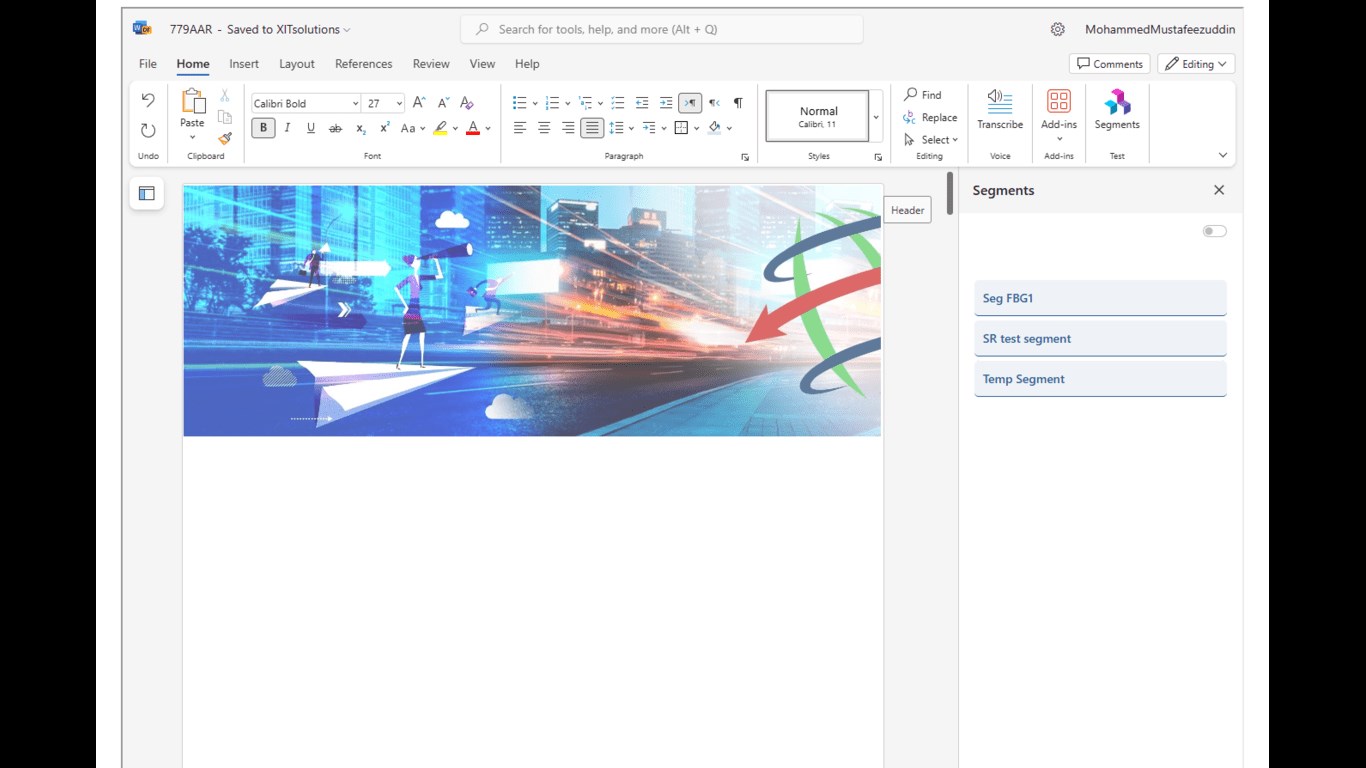Show the navigation pane icon beside the document
The image size is (1366, 768).
[147, 193]
